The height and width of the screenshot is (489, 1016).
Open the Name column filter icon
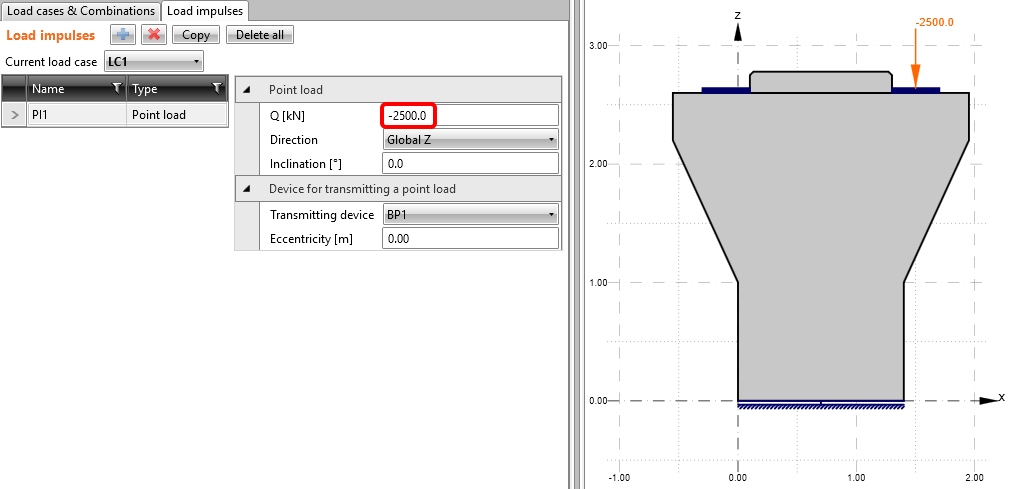(117, 89)
